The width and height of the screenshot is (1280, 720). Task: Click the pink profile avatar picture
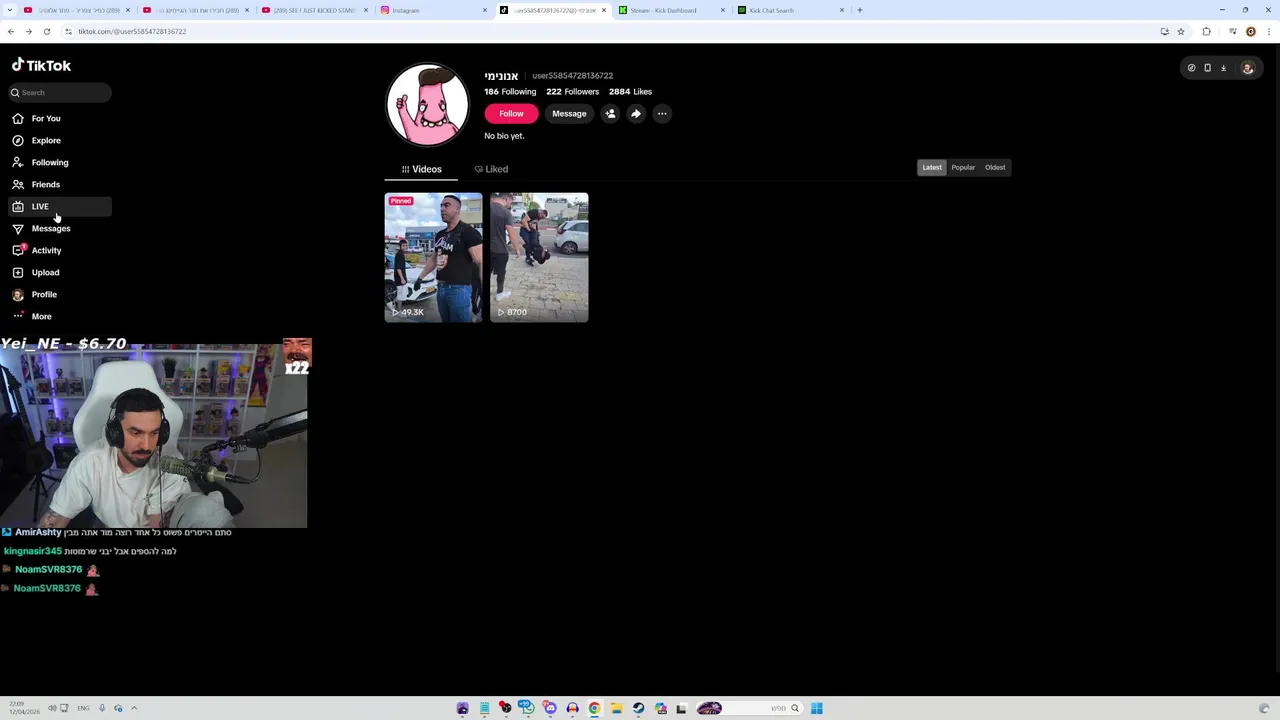tap(427, 105)
